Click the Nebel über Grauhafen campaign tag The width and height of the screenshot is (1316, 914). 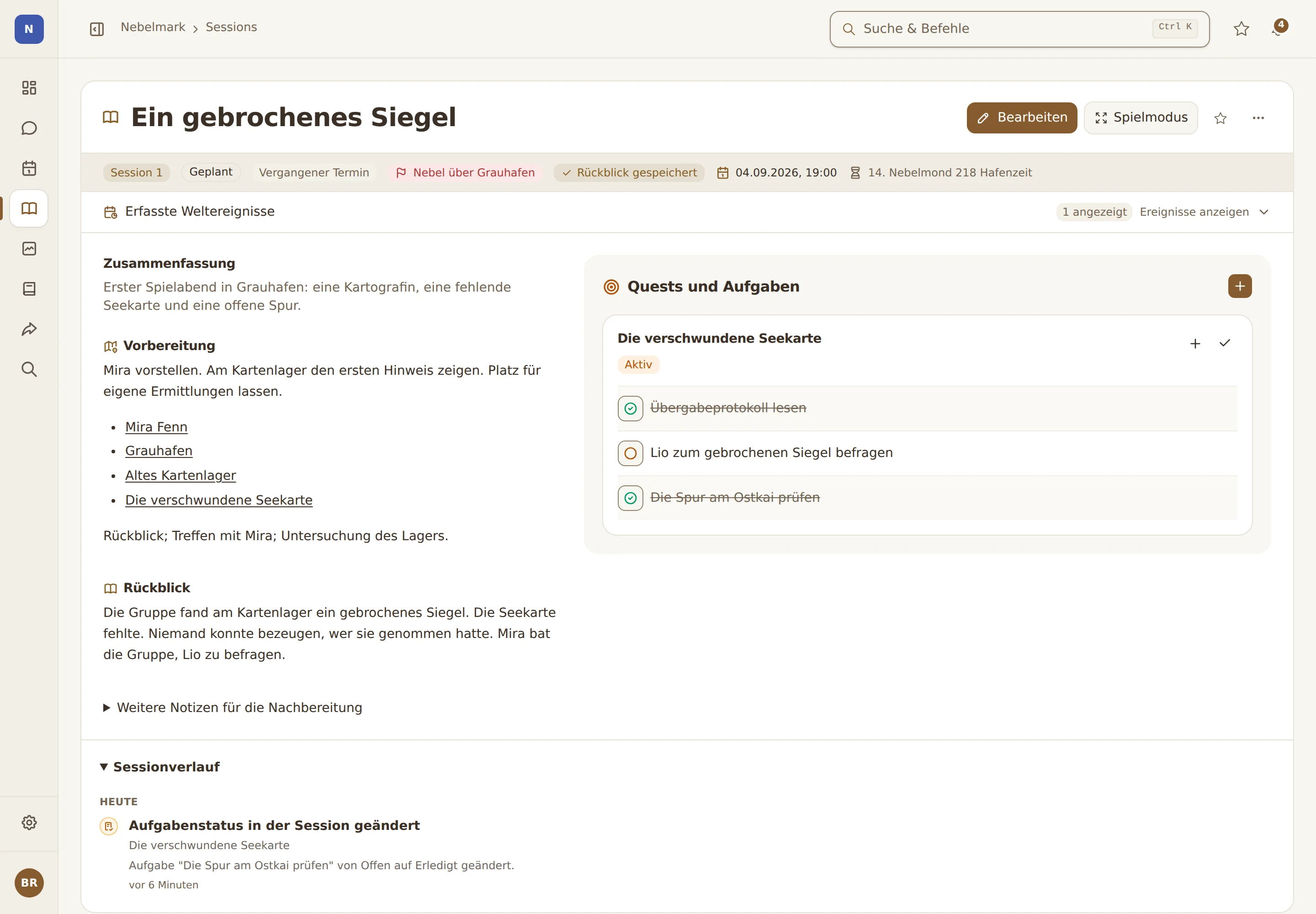click(465, 172)
